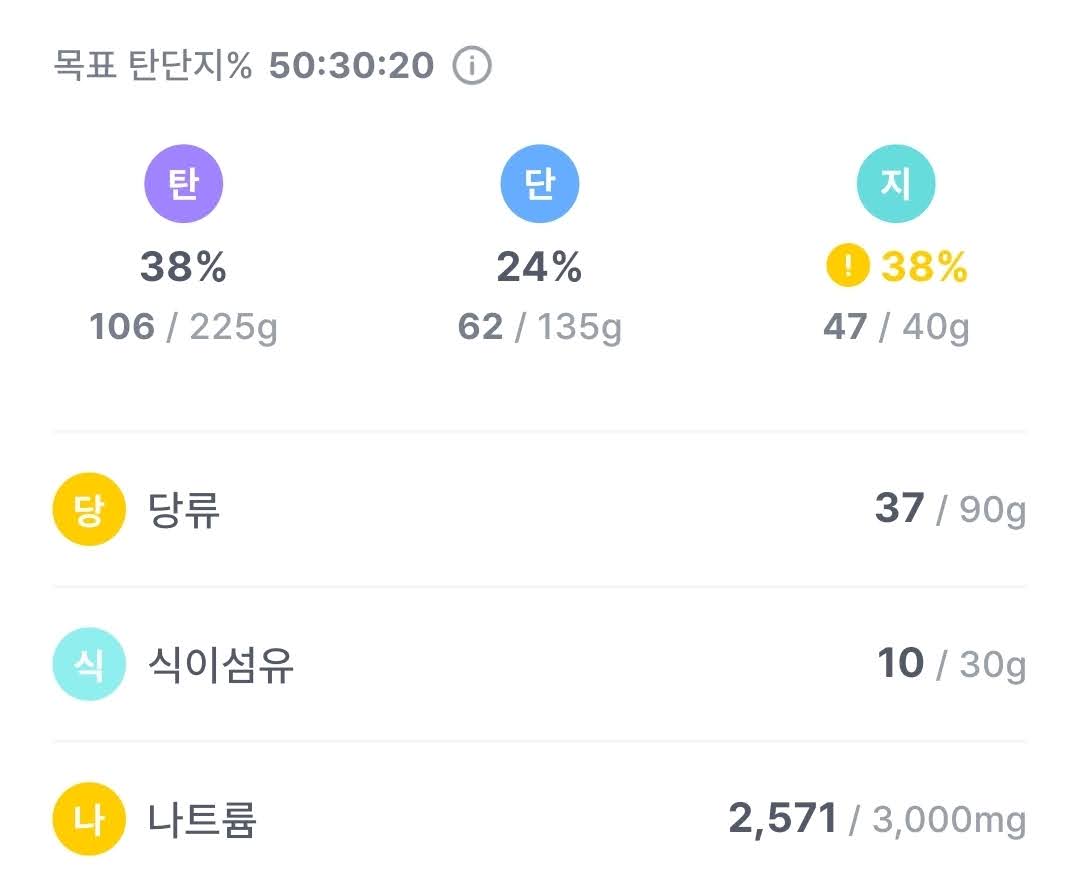Tap the yellow 나 sodium icon

pos(89,819)
